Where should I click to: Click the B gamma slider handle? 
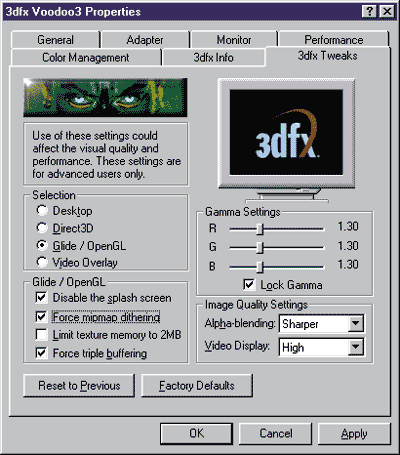(260, 266)
